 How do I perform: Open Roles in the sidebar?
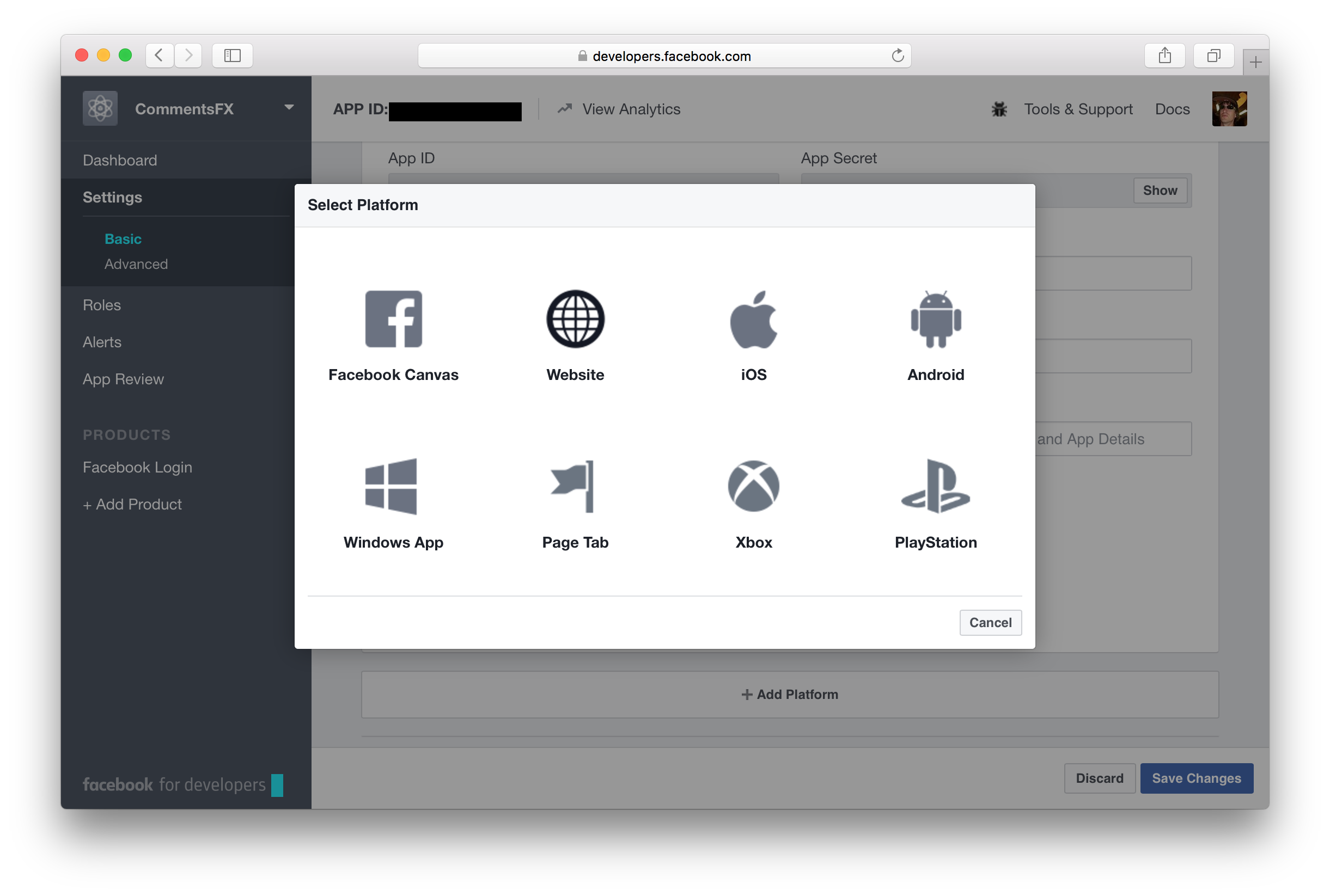pyautogui.click(x=102, y=305)
